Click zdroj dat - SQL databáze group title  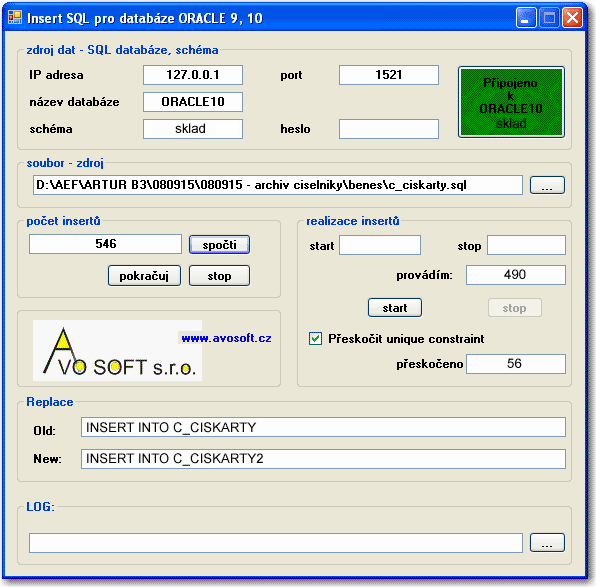[122, 50]
